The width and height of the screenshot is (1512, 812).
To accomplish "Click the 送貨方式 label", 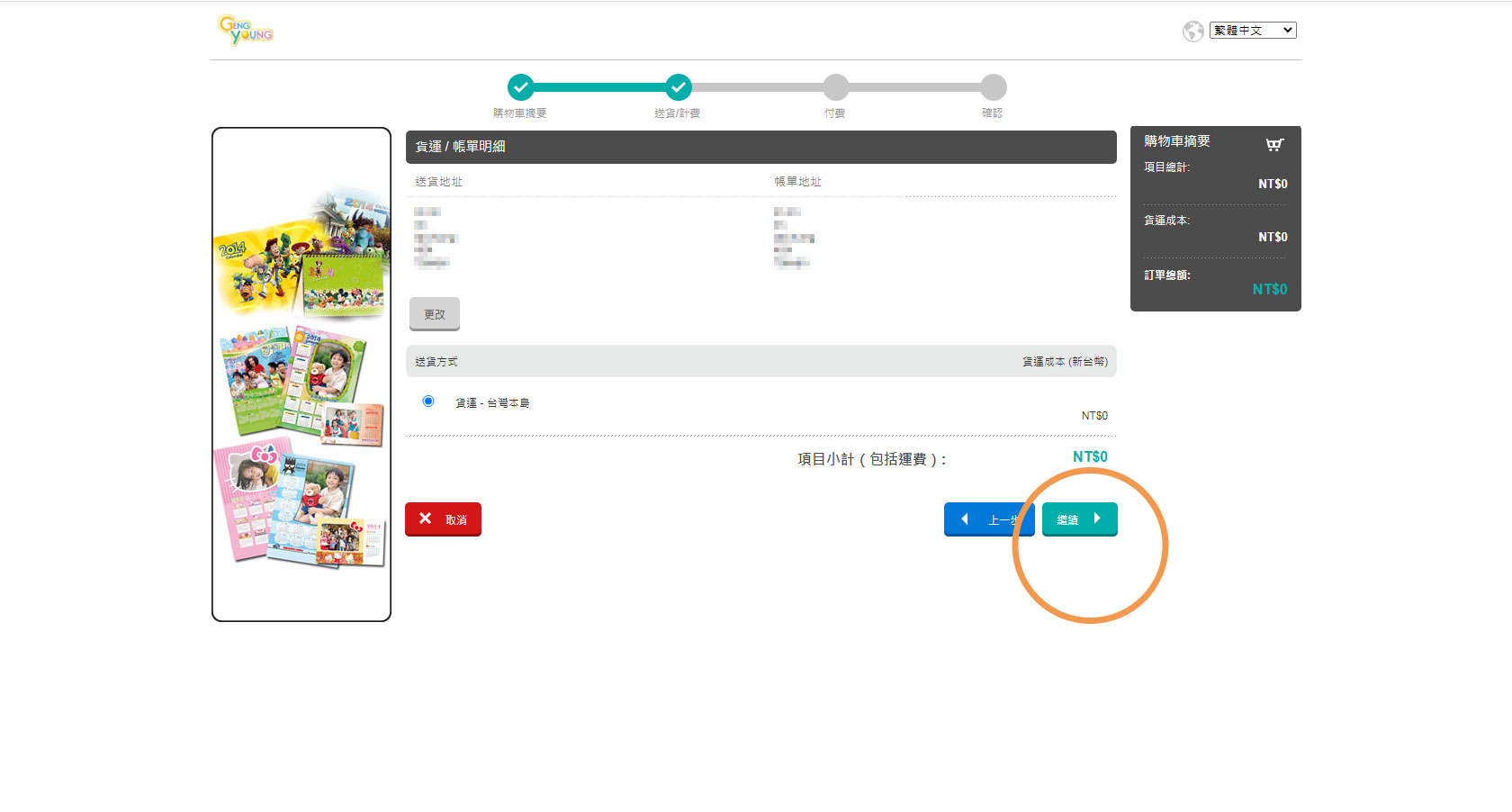I will 436,362.
